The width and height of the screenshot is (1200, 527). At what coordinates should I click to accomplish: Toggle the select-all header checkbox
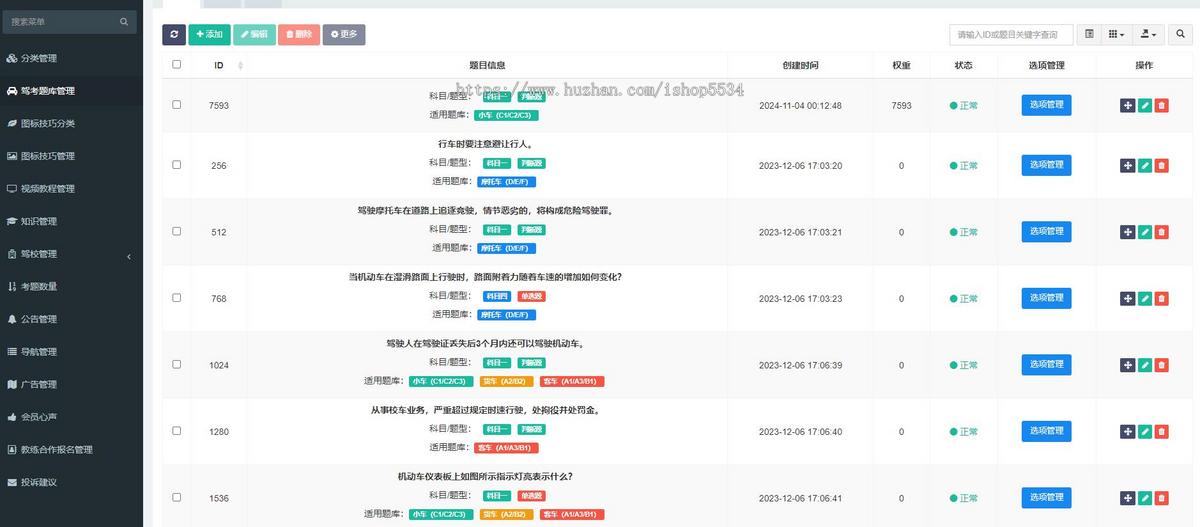click(177, 64)
